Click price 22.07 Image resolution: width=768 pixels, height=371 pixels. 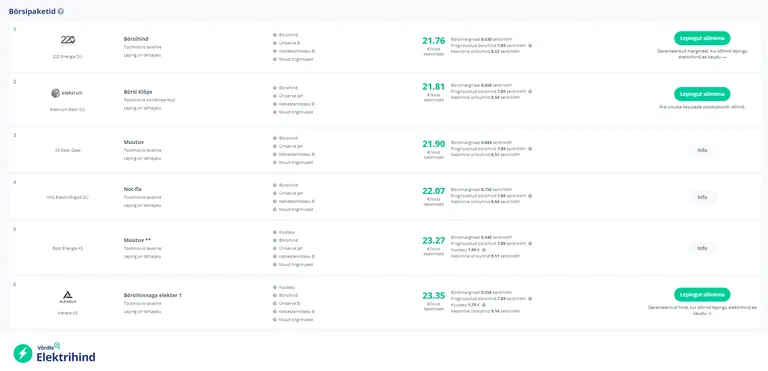click(433, 191)
